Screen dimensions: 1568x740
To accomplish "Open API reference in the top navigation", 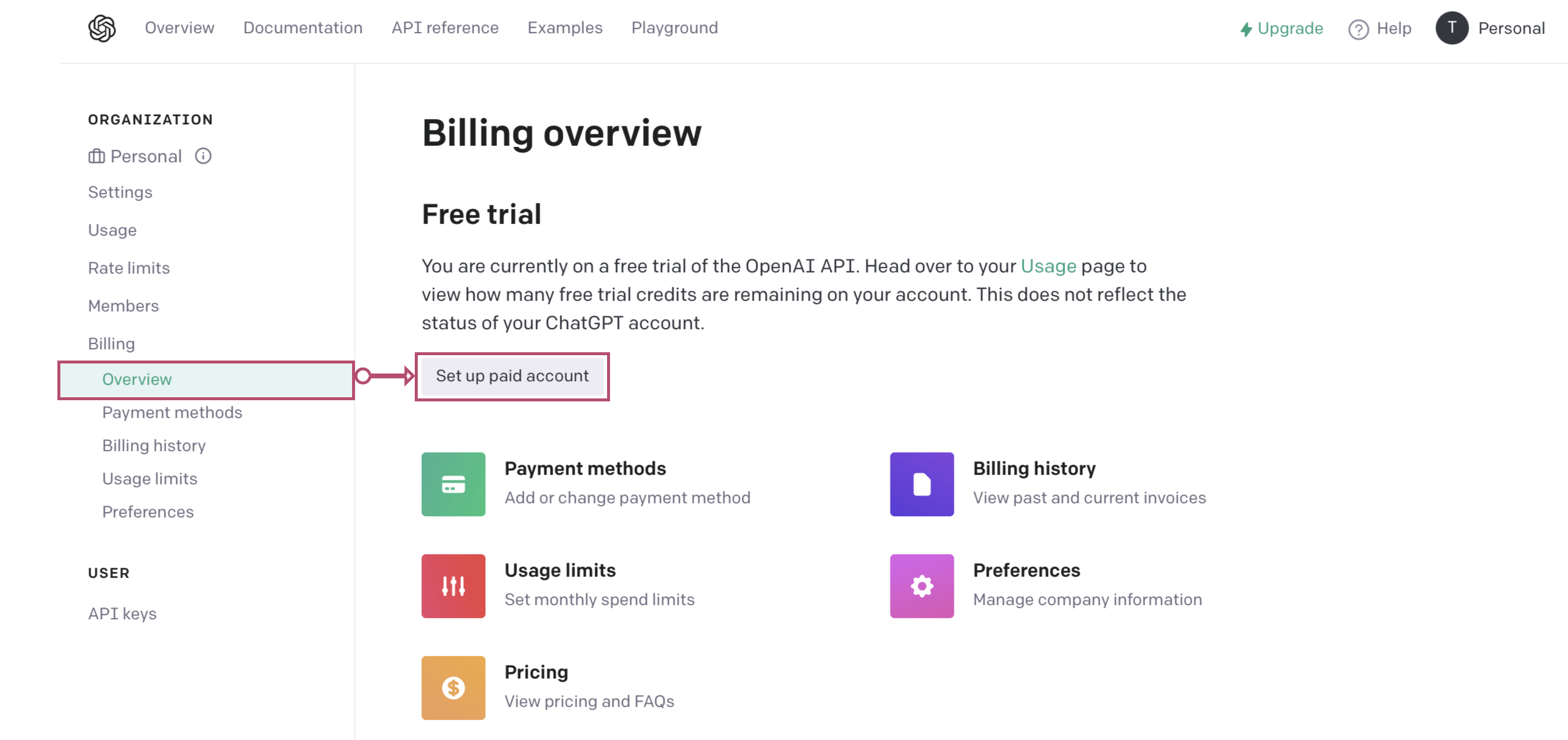I will (444, 28).
